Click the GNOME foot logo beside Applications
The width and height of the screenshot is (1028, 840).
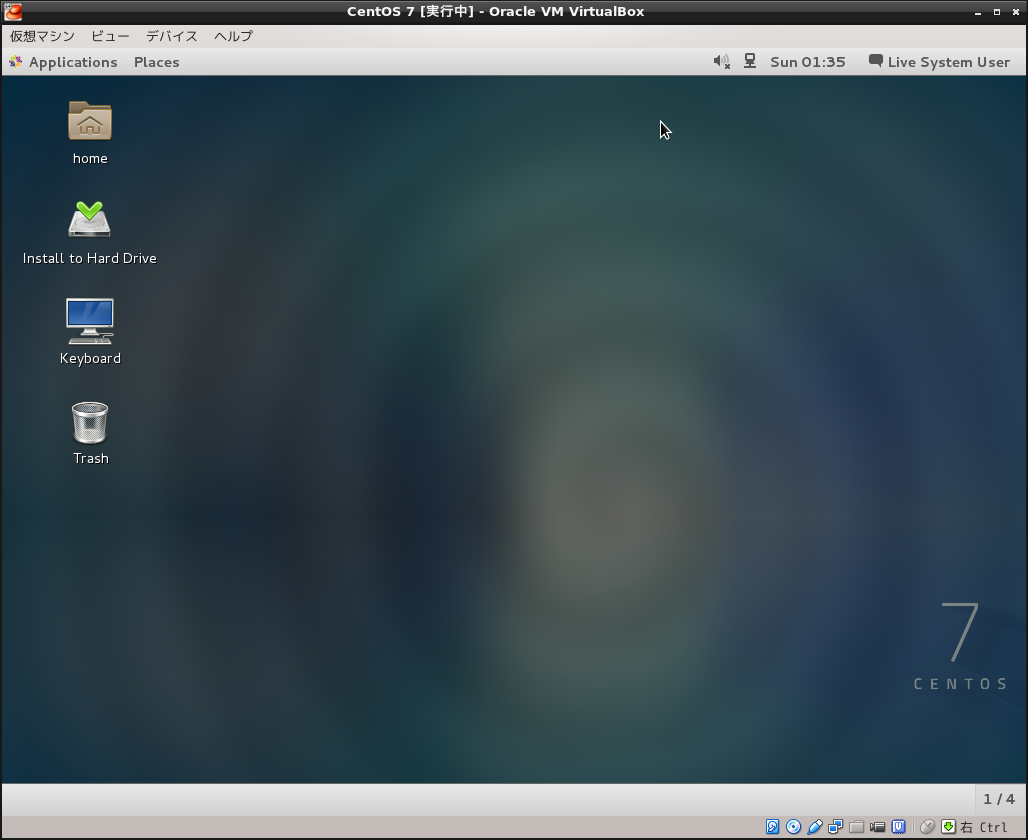click(x=16, y=62)
